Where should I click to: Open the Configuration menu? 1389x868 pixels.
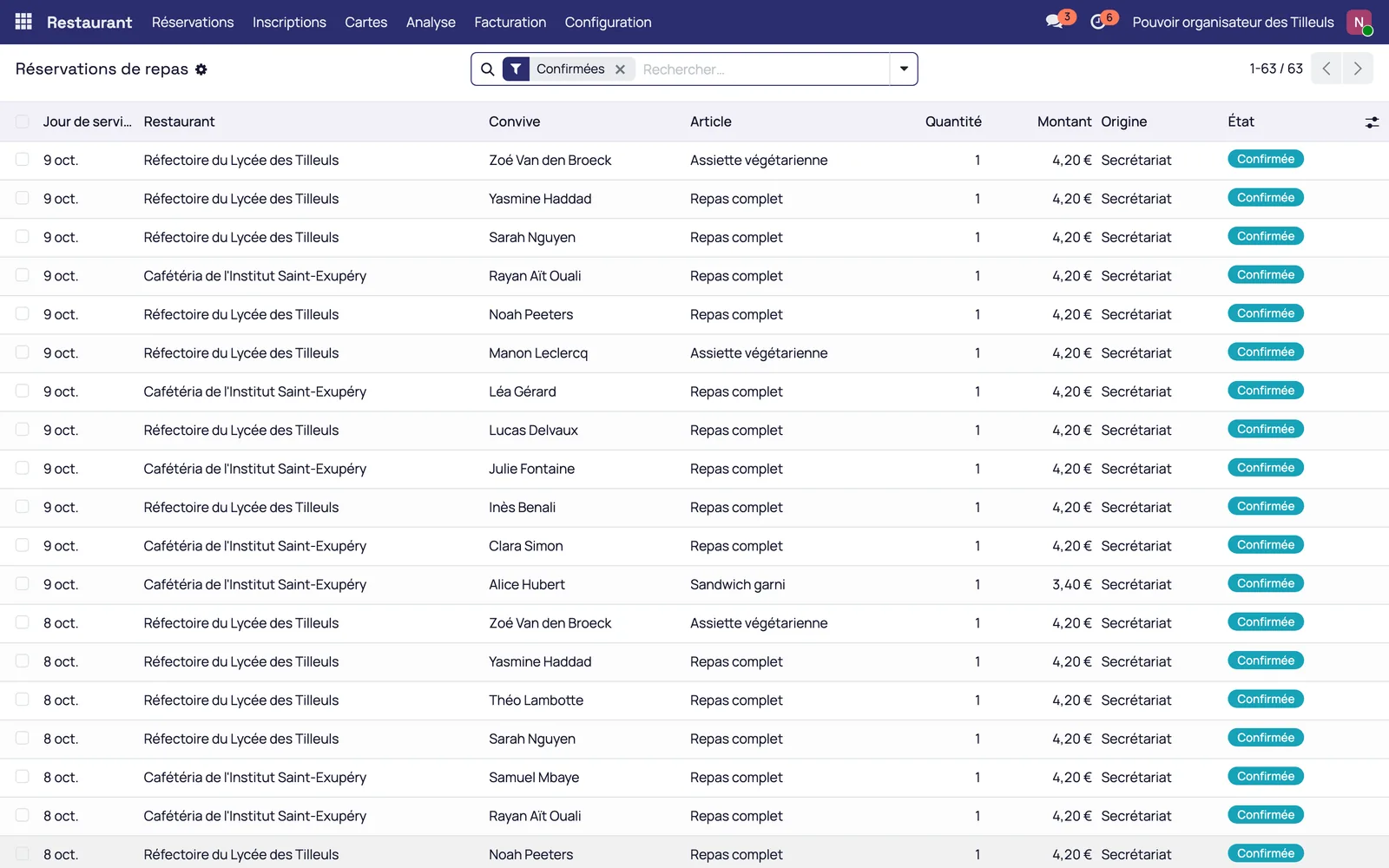pyautogui.click(x=608, y=22)
